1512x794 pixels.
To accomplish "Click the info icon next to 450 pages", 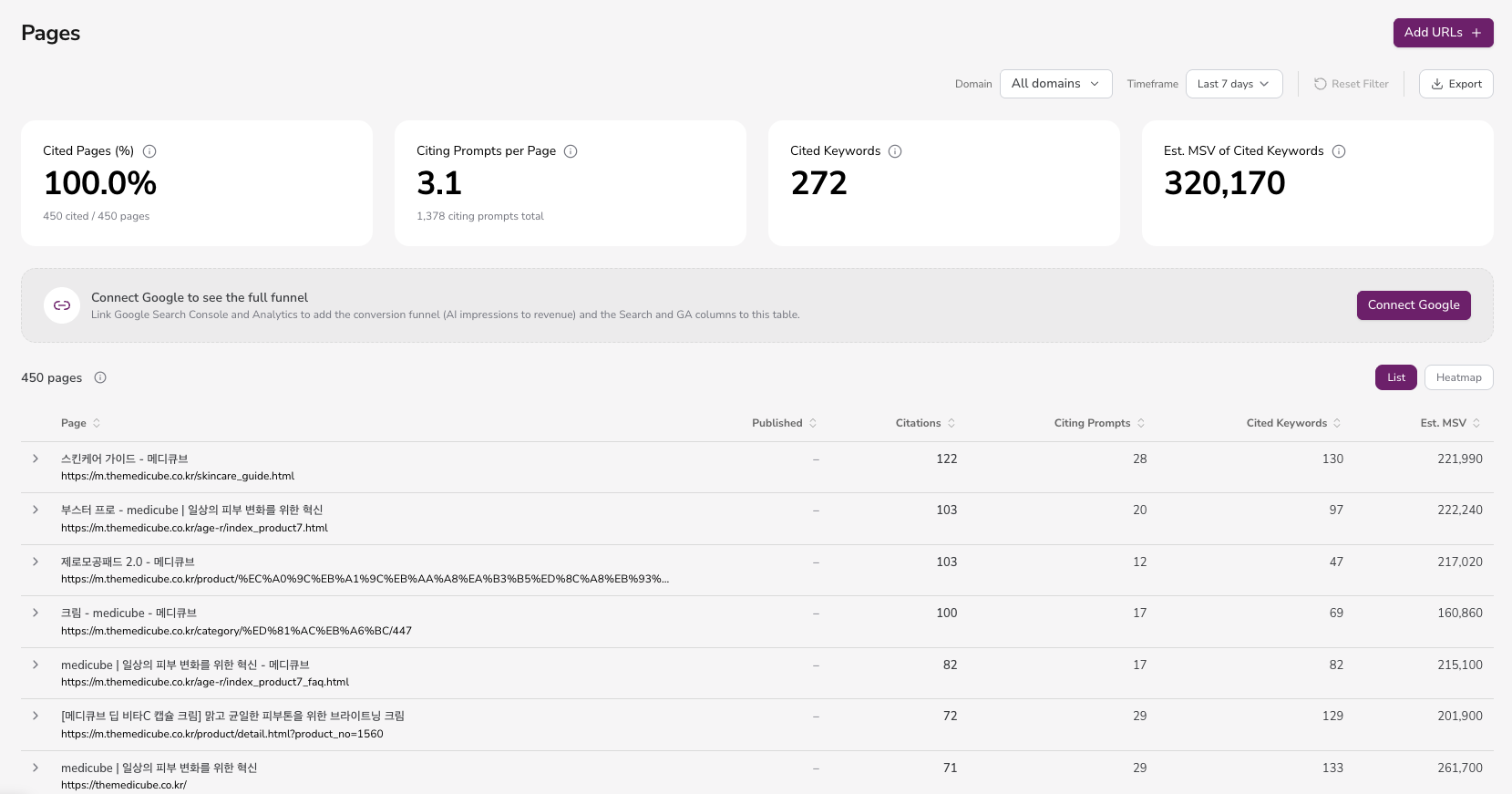I will click(x=100, y=377).
